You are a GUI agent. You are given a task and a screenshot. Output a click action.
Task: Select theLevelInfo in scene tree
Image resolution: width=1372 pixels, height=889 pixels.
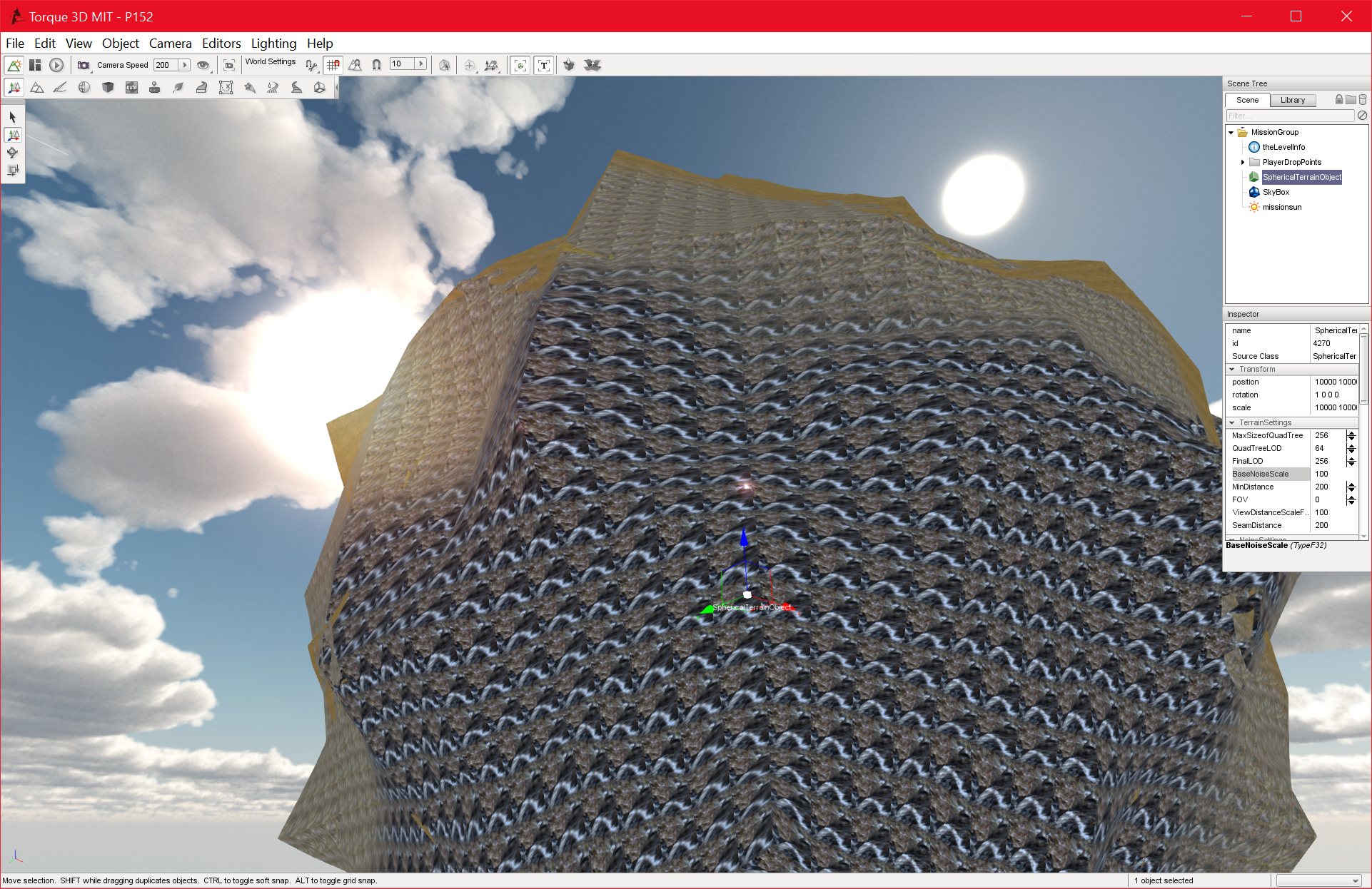pyautogui.click(x=1283, y=148)
